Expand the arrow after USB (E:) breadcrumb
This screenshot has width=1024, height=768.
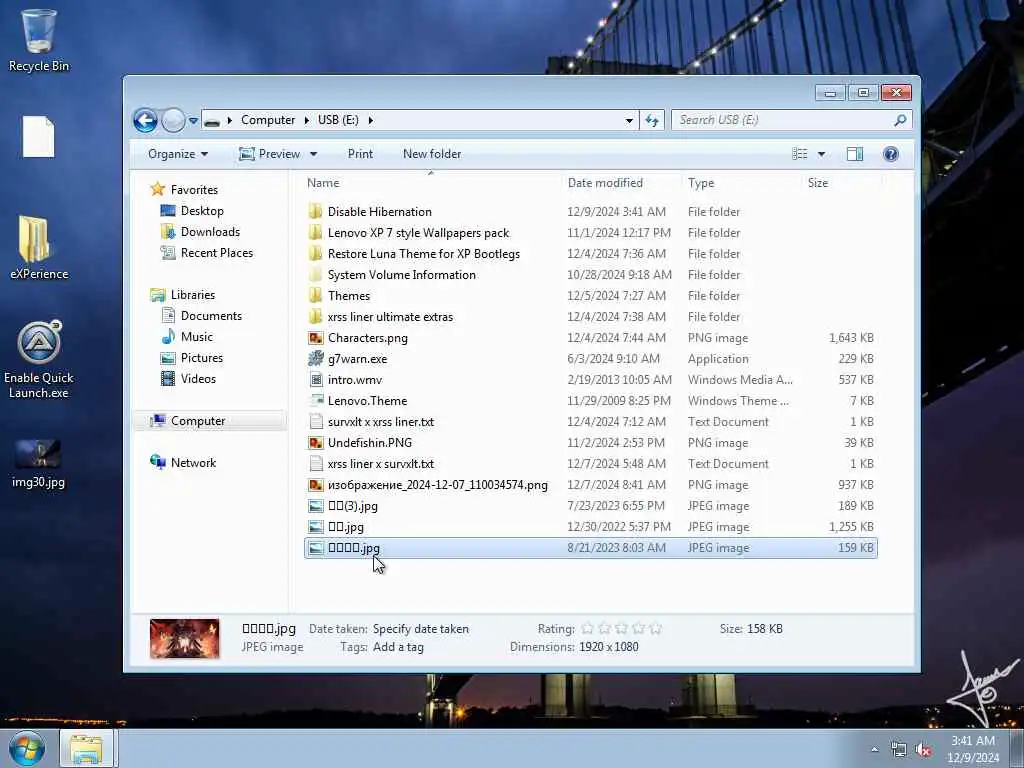371,120
